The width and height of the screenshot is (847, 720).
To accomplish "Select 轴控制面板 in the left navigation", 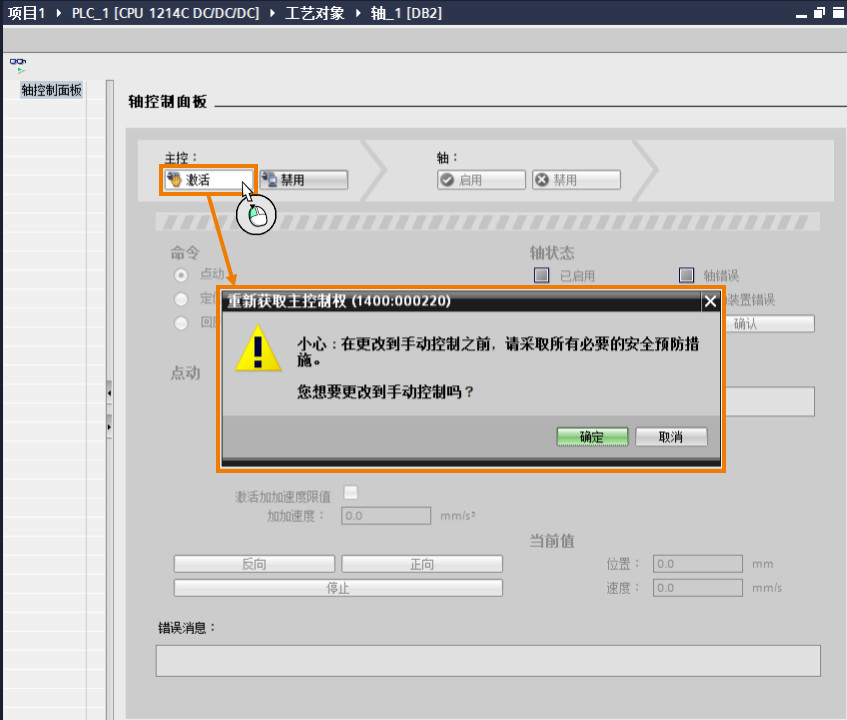I will [x=51, y=90].
